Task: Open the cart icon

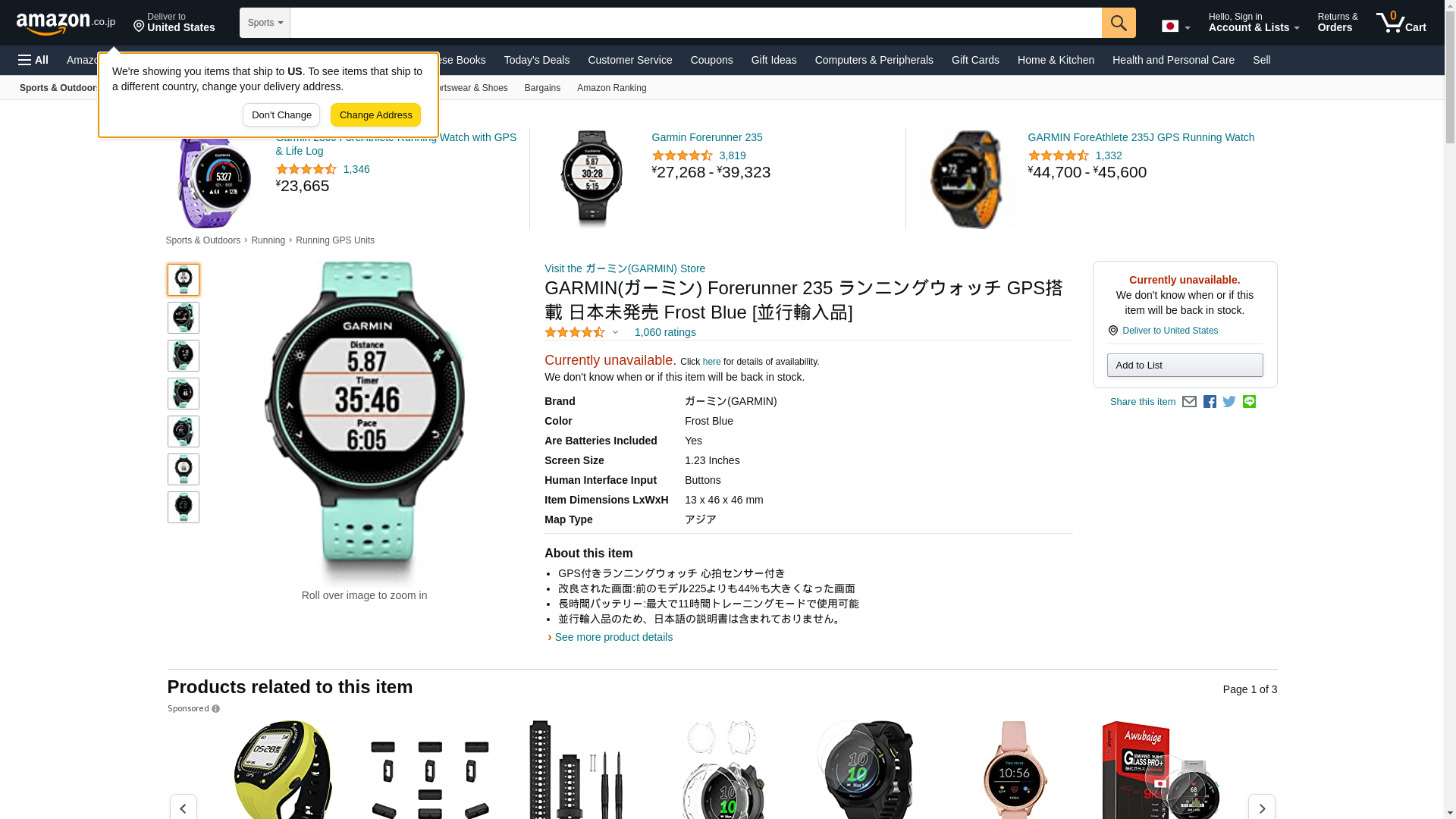Action: point(1401,23)
